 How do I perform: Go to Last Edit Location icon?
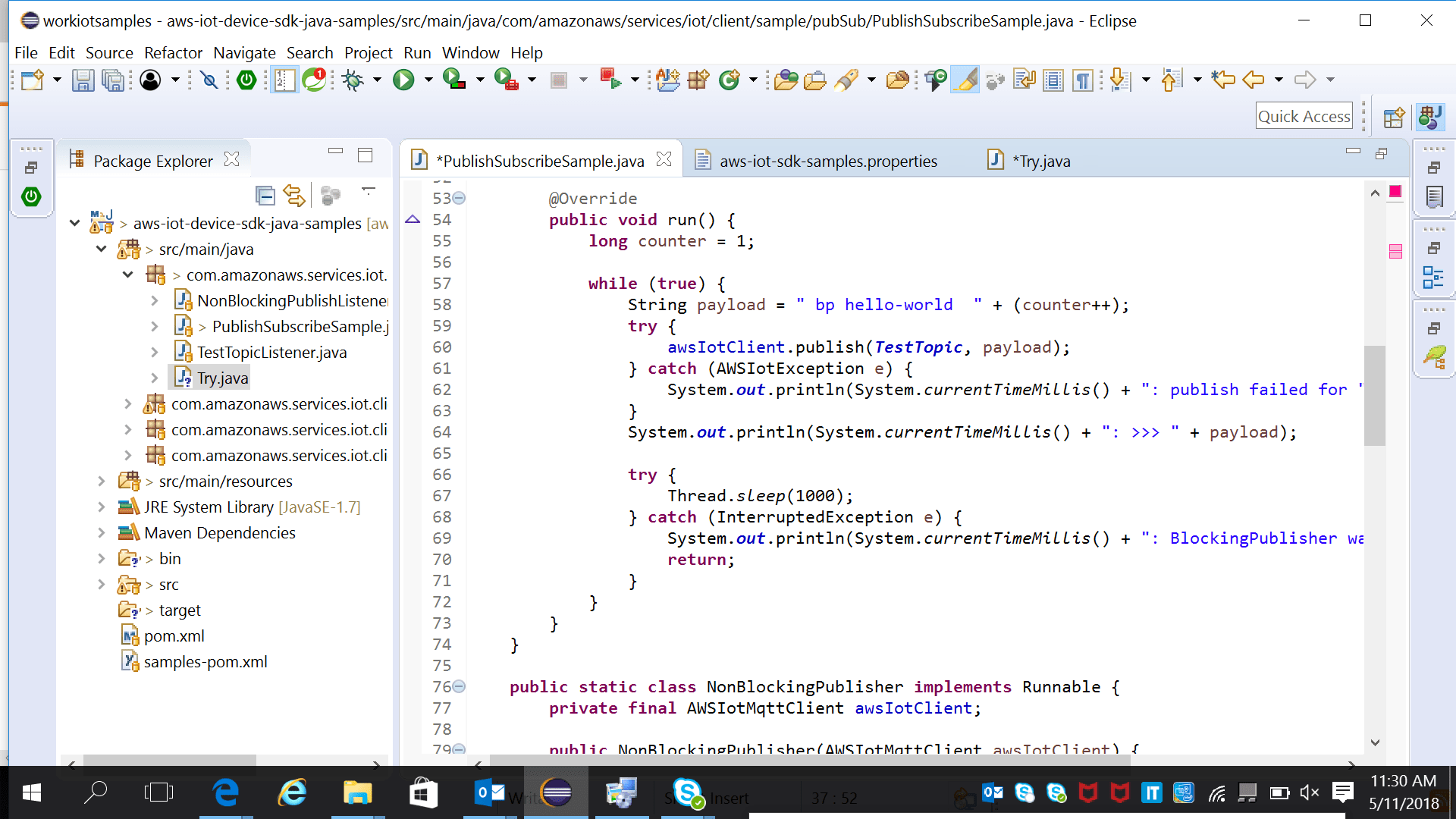coord(1223,80)
